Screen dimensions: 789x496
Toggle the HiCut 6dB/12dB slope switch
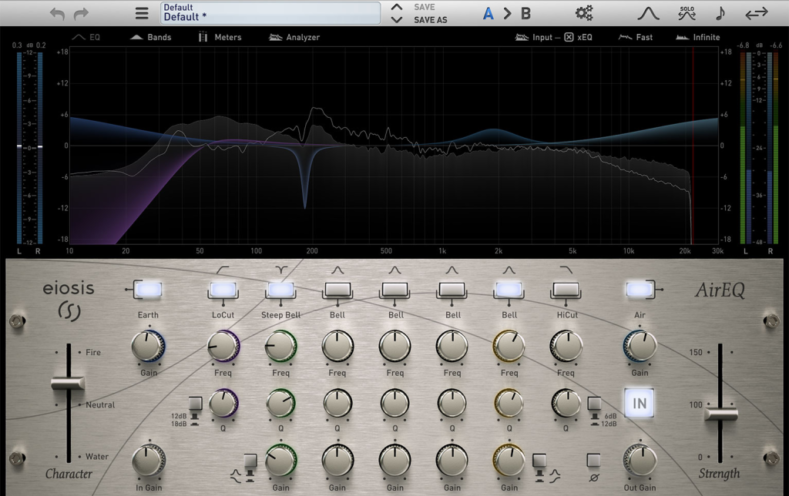click(594, 403)
